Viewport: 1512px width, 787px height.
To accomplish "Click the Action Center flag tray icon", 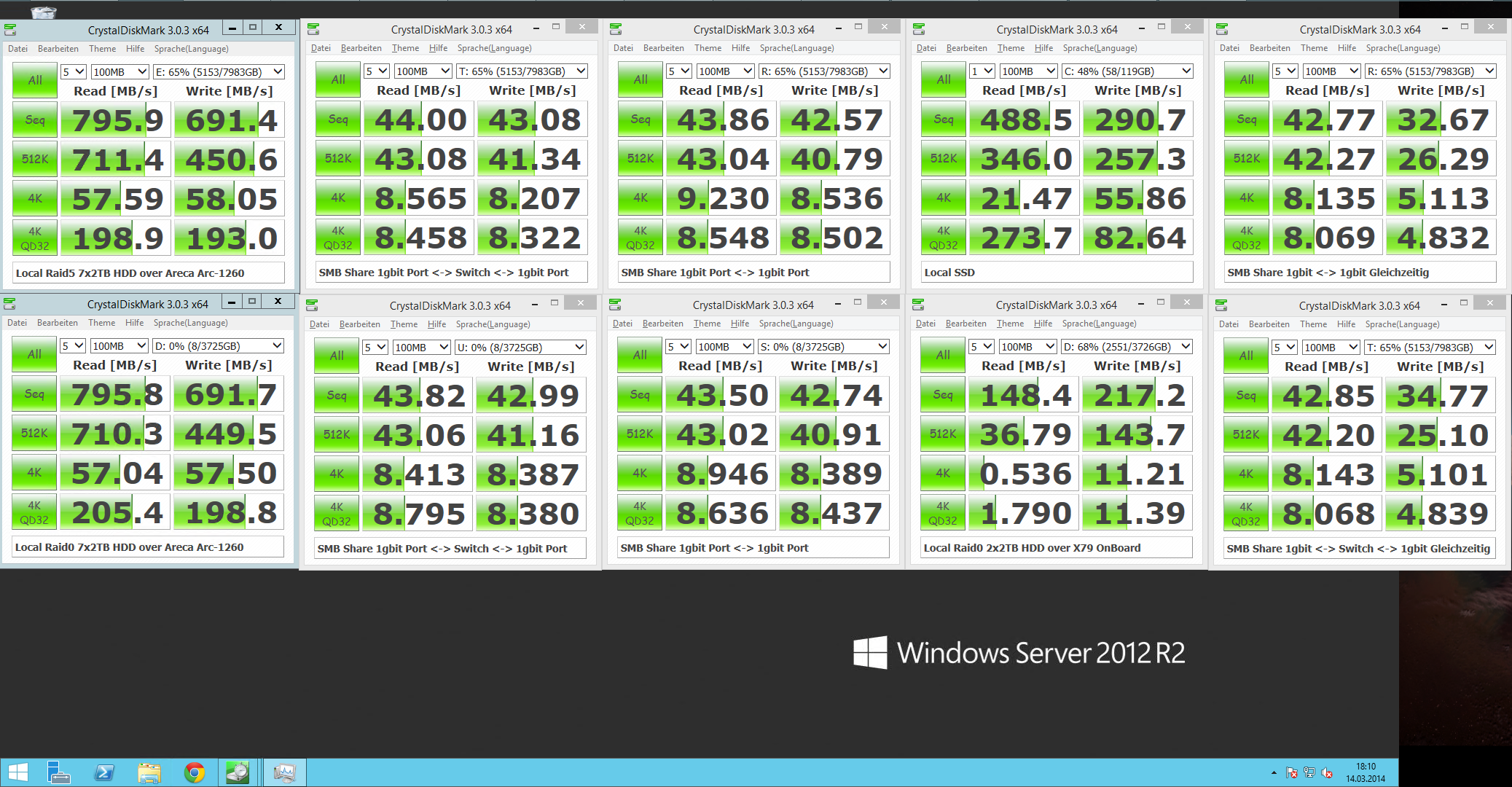I will pos(1292,772).
